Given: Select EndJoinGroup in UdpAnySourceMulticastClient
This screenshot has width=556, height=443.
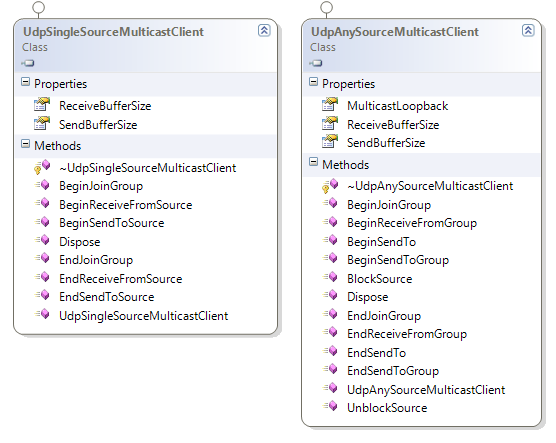Looking at the screenshot, I should (384, 316).
